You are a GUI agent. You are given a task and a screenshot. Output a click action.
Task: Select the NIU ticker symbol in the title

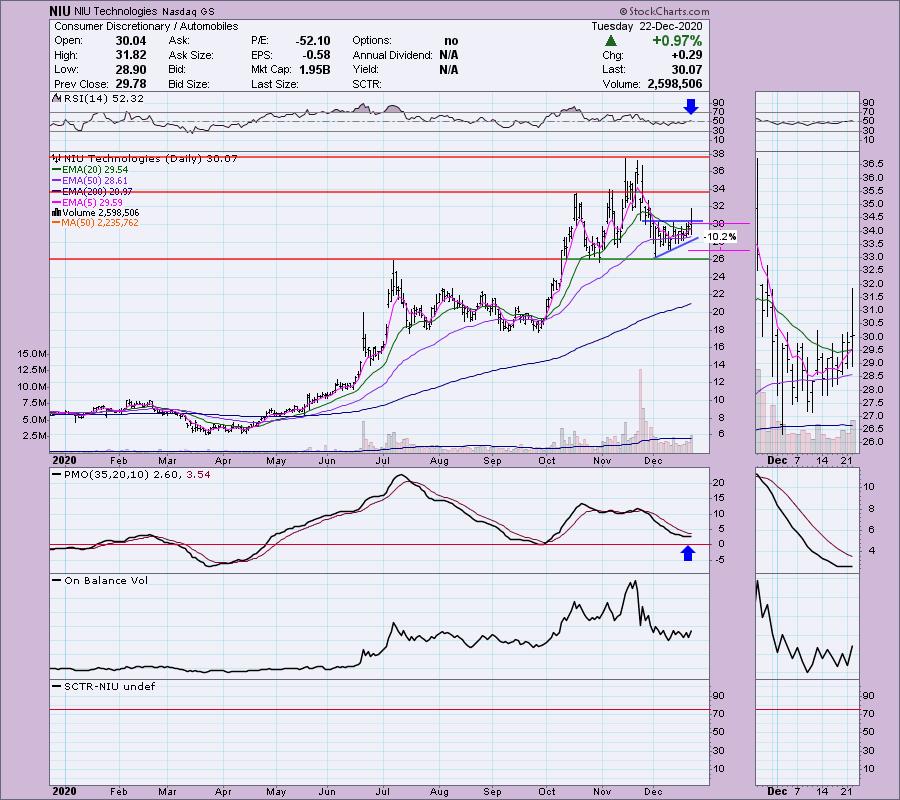pos(60,11)
